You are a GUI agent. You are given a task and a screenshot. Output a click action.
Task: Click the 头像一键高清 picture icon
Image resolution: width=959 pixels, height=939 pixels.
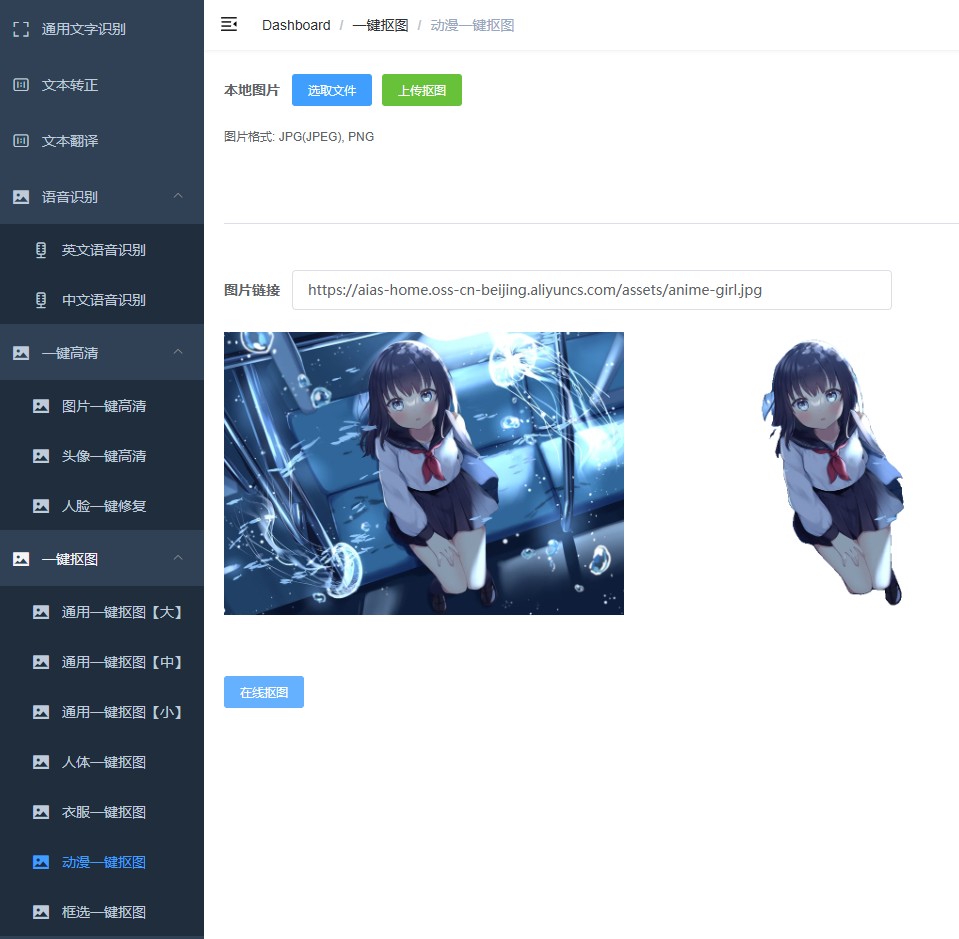(41, 456)
